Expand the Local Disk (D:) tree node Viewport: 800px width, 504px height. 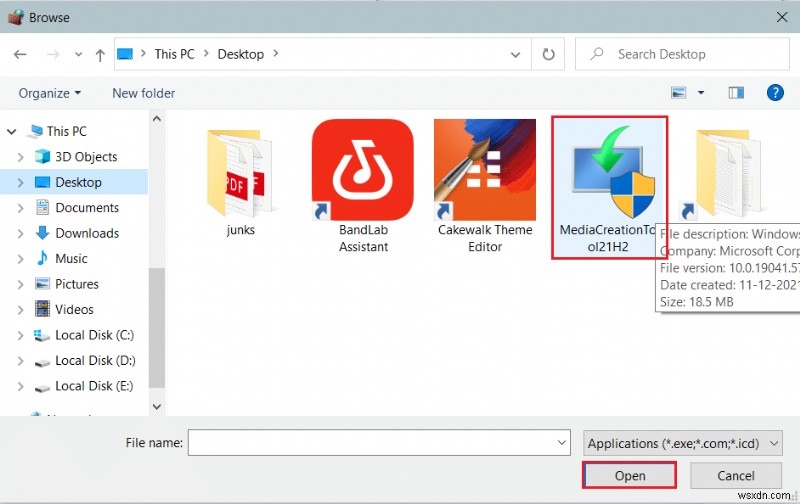20,361
